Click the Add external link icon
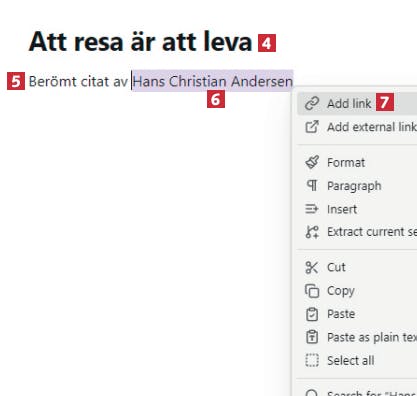Image resolution: width=417 pixels, height=396 pixels. tap(312, 127)
